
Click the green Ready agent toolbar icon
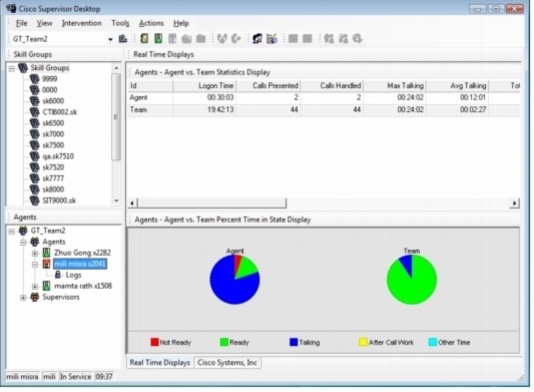(x=158, y=38)
